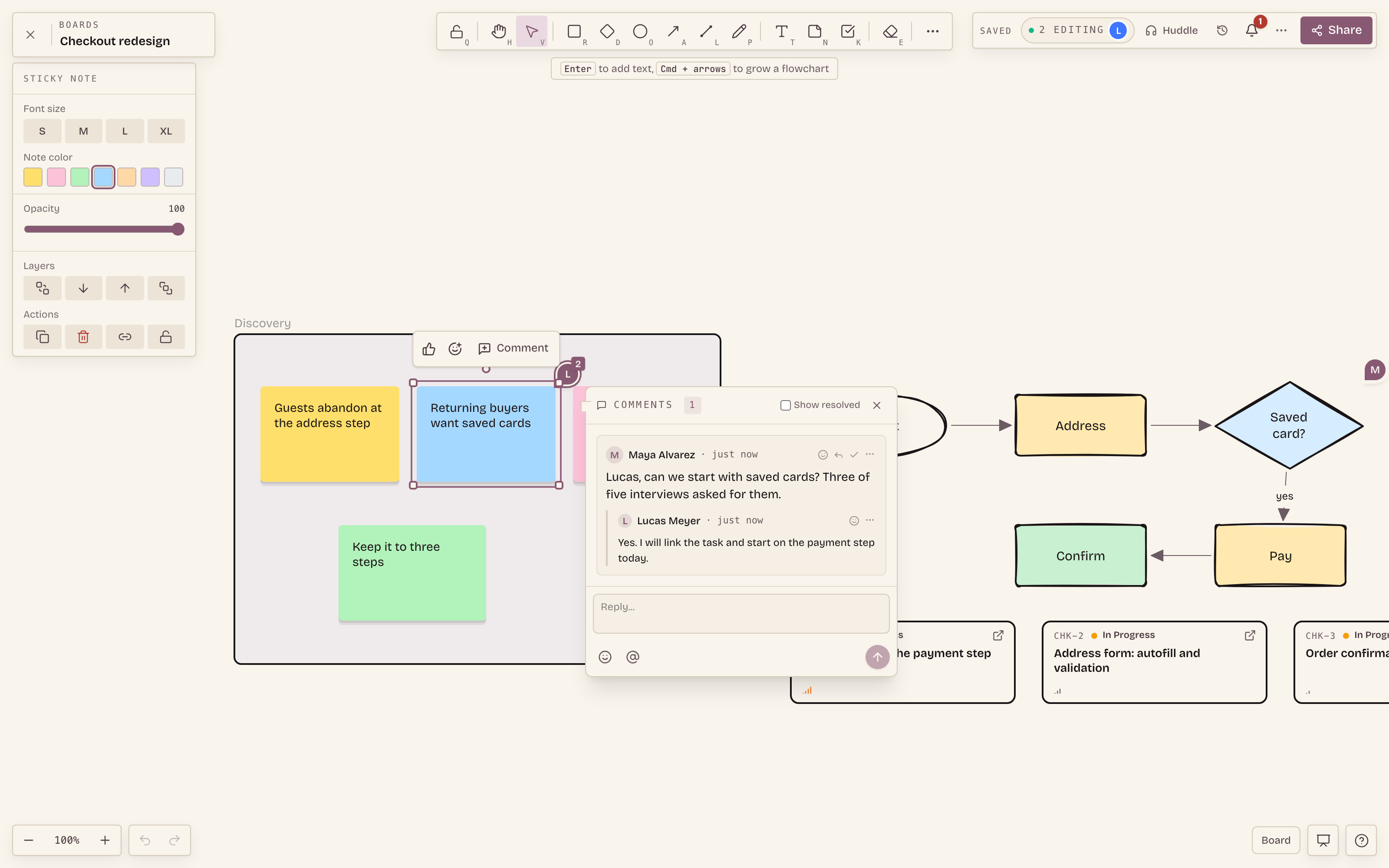Image resolution: width=1389 pixels, height=868 pixels.
Task: Open notifications bell
Action: click(1252, 30)
